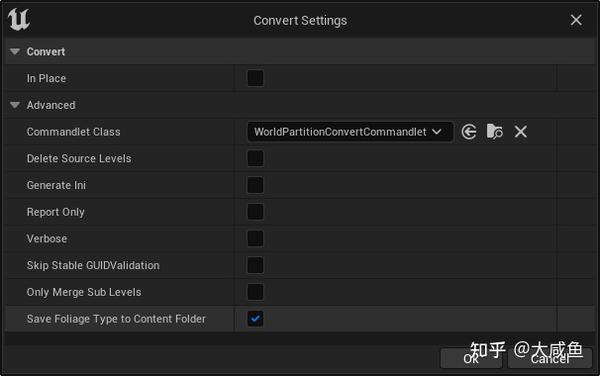Select the Save Foliage Type row label

tap(116, 319)
